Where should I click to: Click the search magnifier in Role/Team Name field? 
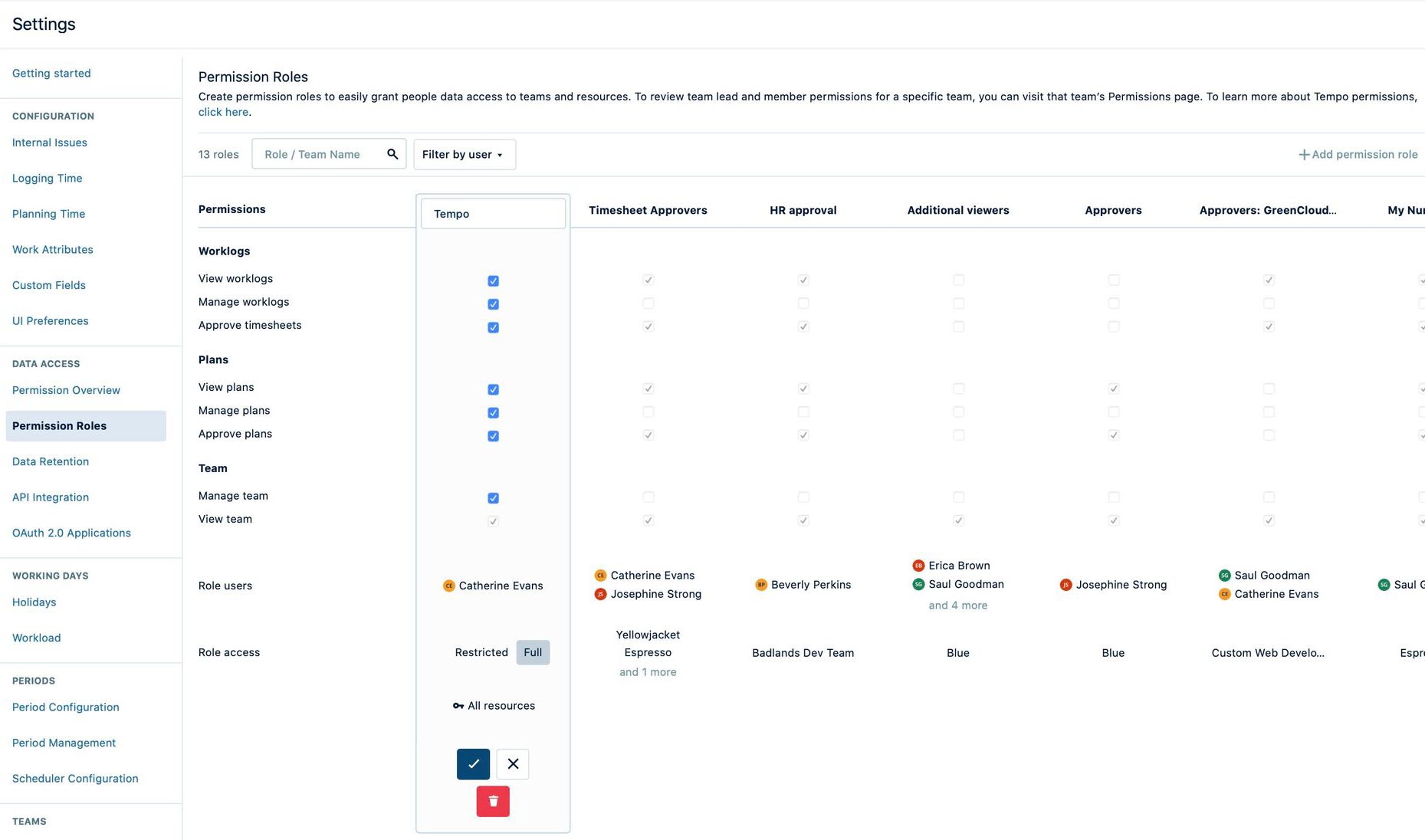point(392,154)
